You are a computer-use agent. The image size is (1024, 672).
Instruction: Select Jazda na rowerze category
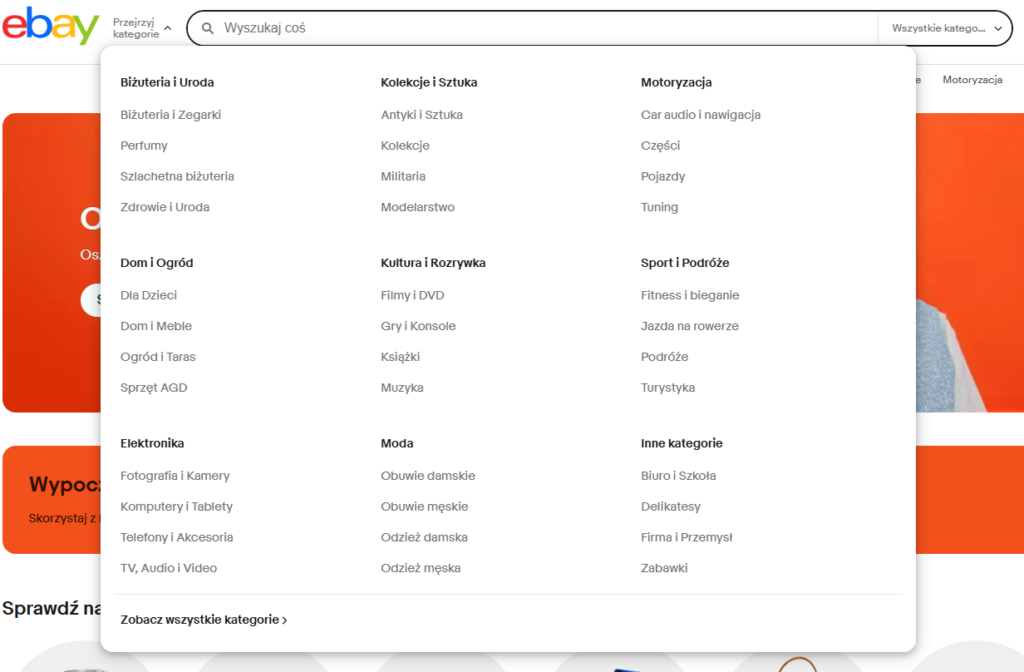point(689,326)
